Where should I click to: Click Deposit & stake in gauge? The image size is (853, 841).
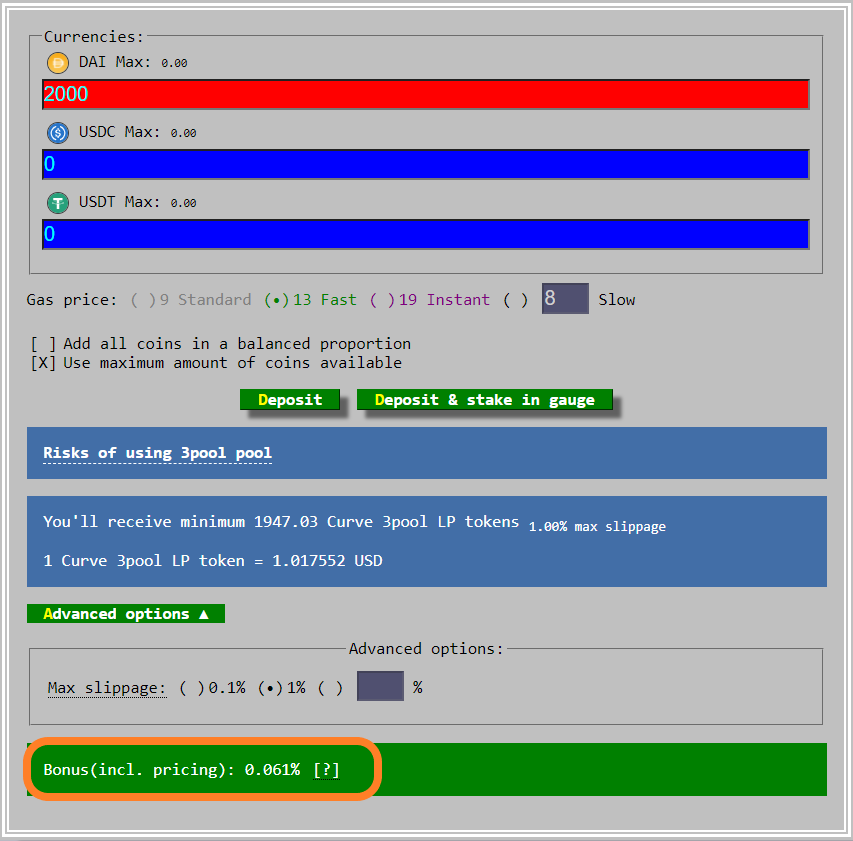(x=485, y=400)
